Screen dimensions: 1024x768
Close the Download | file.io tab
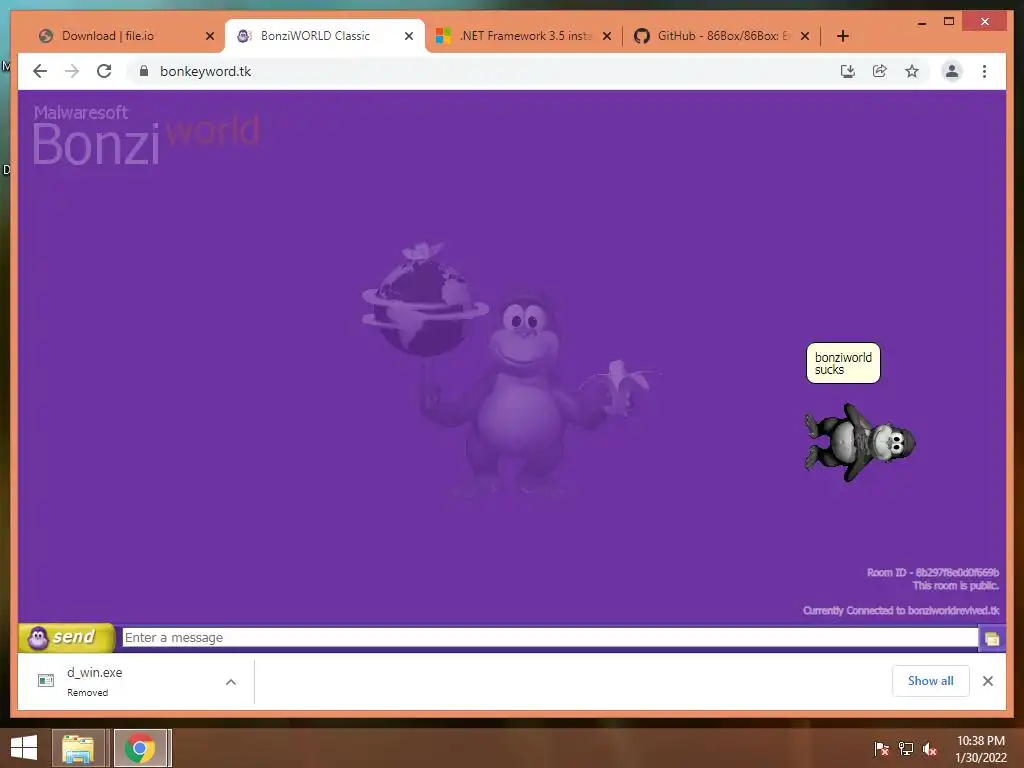coord(210,36)
